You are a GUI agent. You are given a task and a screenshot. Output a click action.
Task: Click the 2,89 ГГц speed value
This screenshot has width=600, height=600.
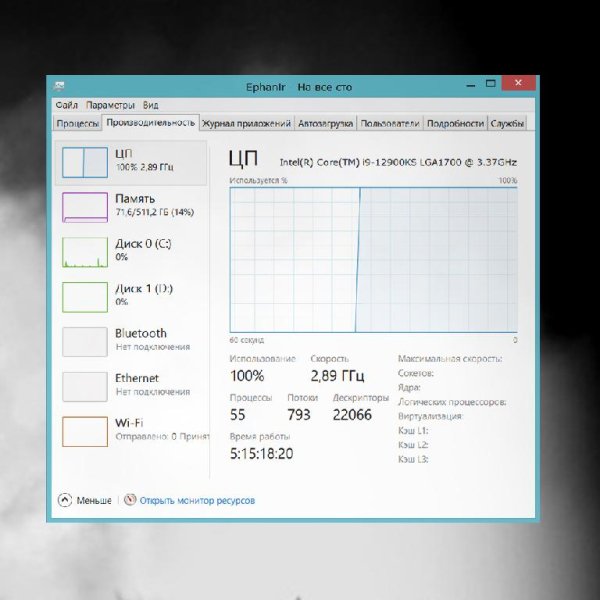(x=337, y=376)
